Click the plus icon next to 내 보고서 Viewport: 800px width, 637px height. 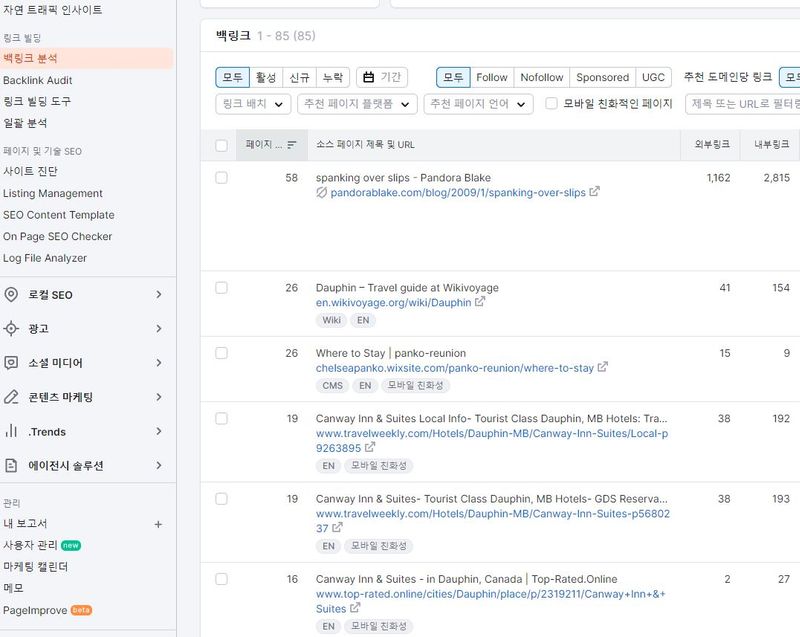(159, 523)
